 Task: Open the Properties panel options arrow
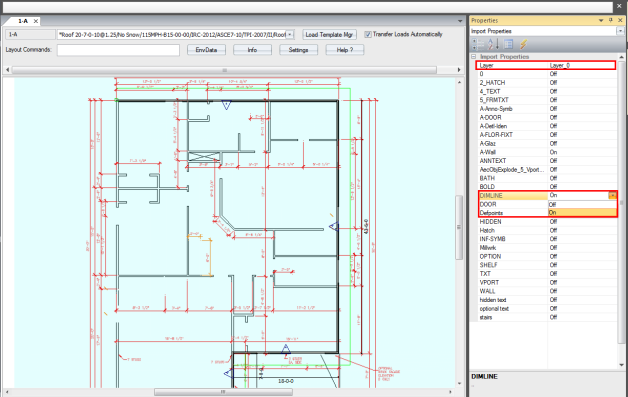[x=601, y=20]
